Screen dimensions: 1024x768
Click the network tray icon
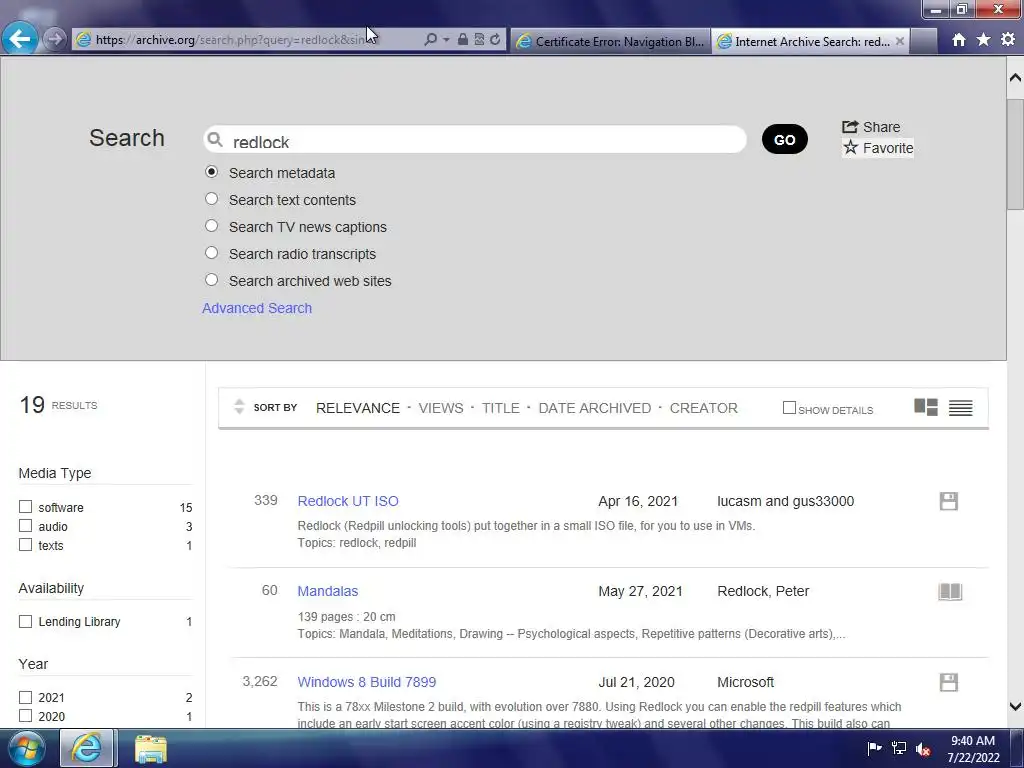(x=899, y=748)
